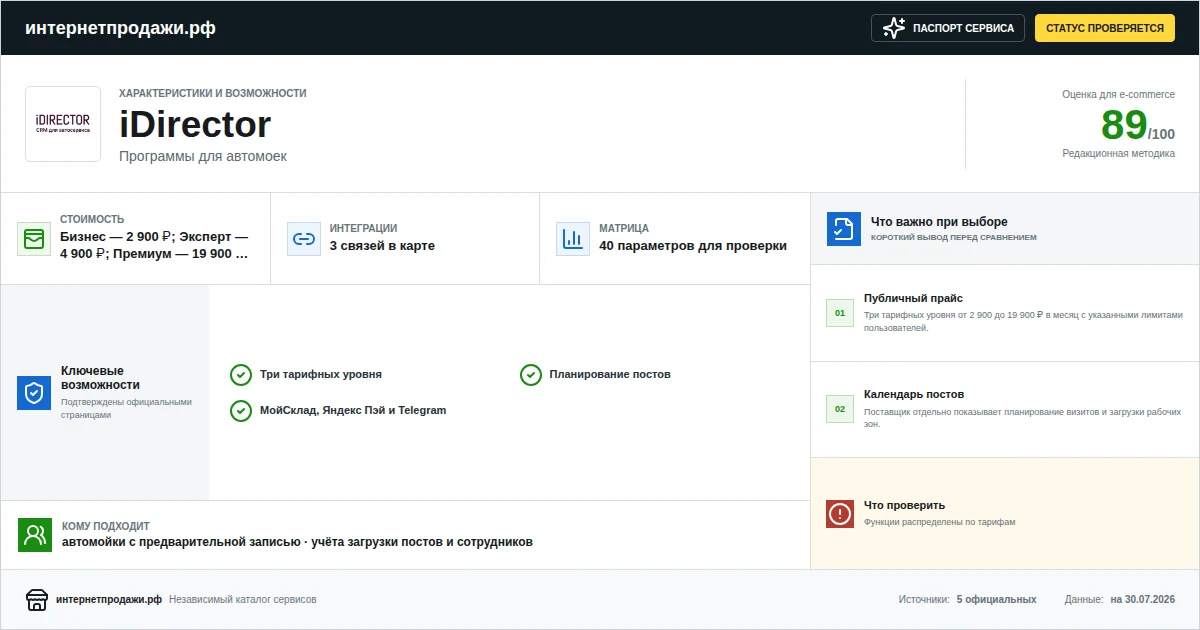Click check icon beside МойСклад, Яндекс Пэй и Telegram
1200x630 pixels.
pos(241,411)
